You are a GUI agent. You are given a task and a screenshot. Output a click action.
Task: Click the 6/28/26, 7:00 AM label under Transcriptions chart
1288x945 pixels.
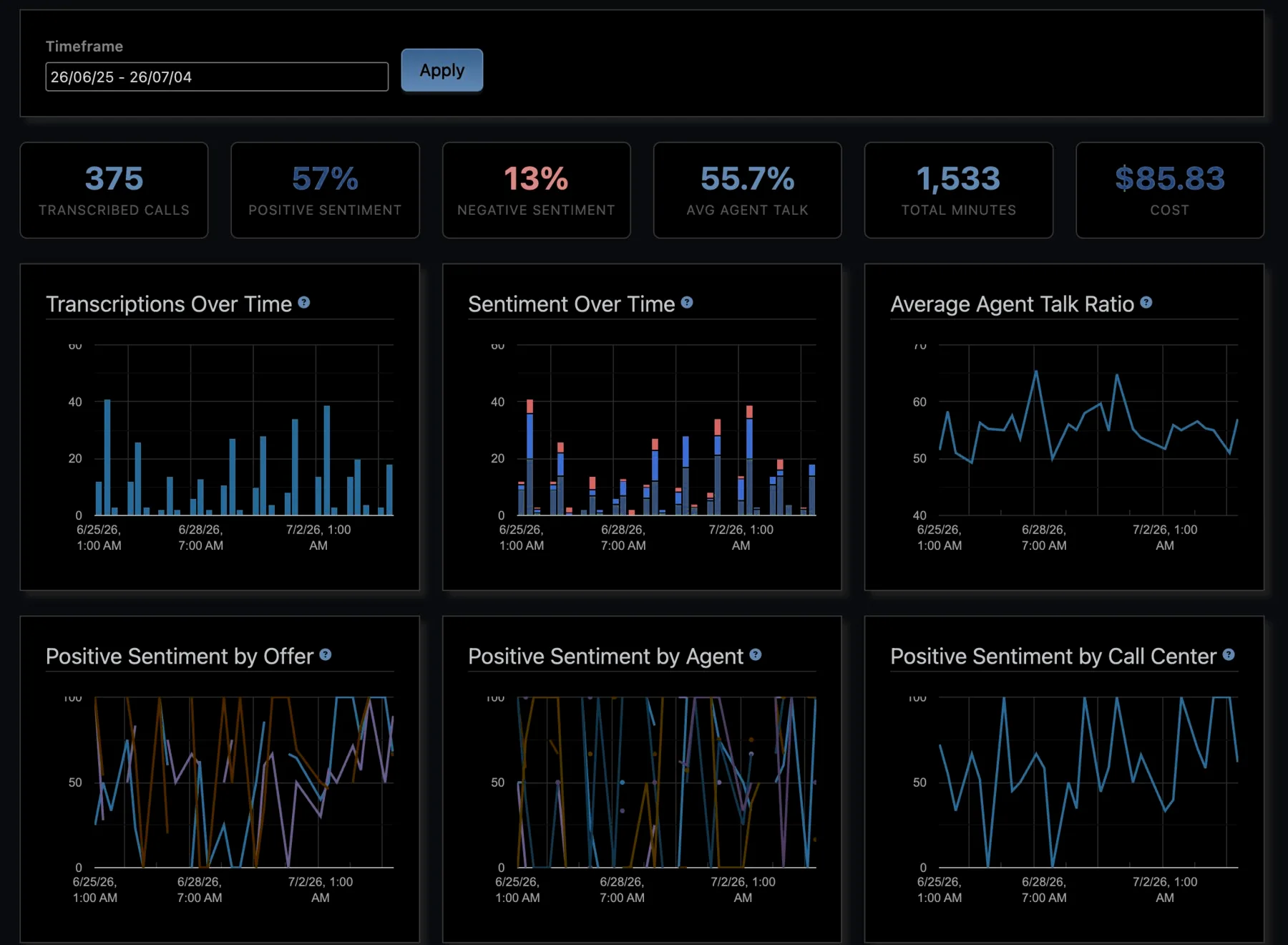click(200, 538)
